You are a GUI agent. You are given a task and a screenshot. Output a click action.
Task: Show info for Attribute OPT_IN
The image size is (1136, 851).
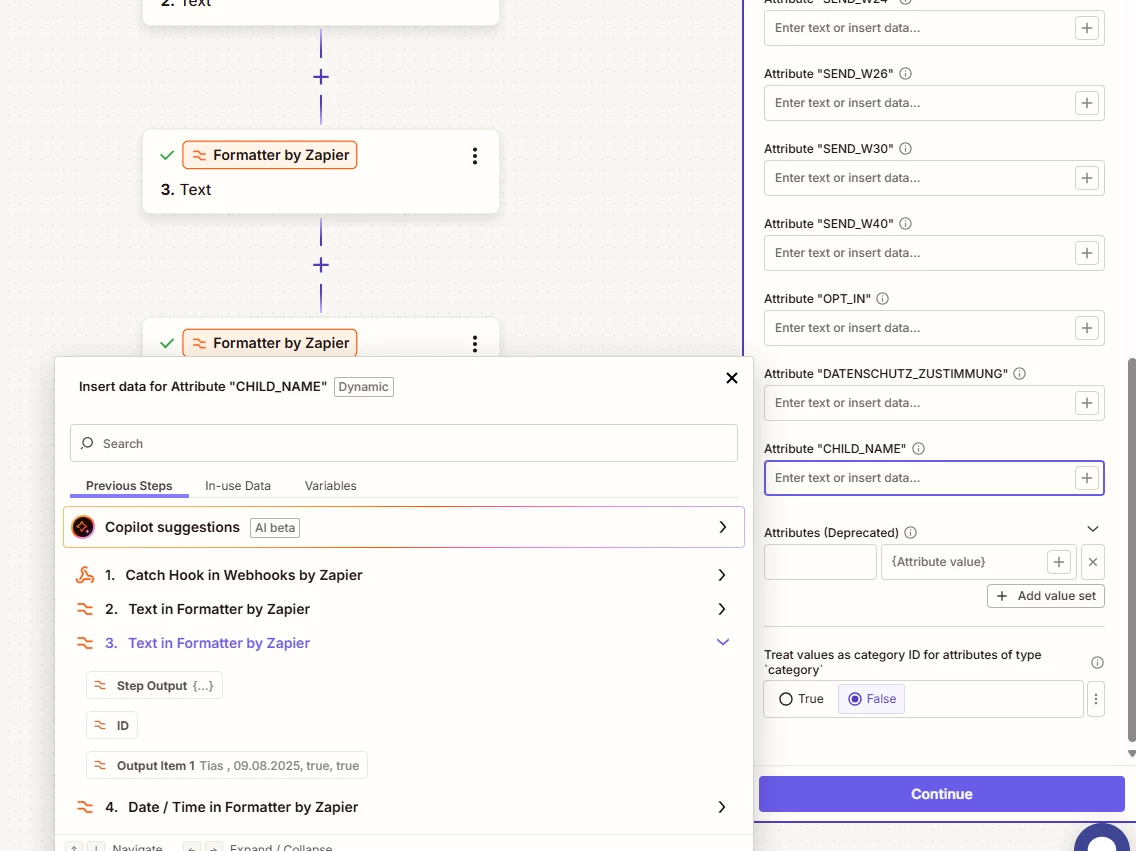(x=882, y=298)
